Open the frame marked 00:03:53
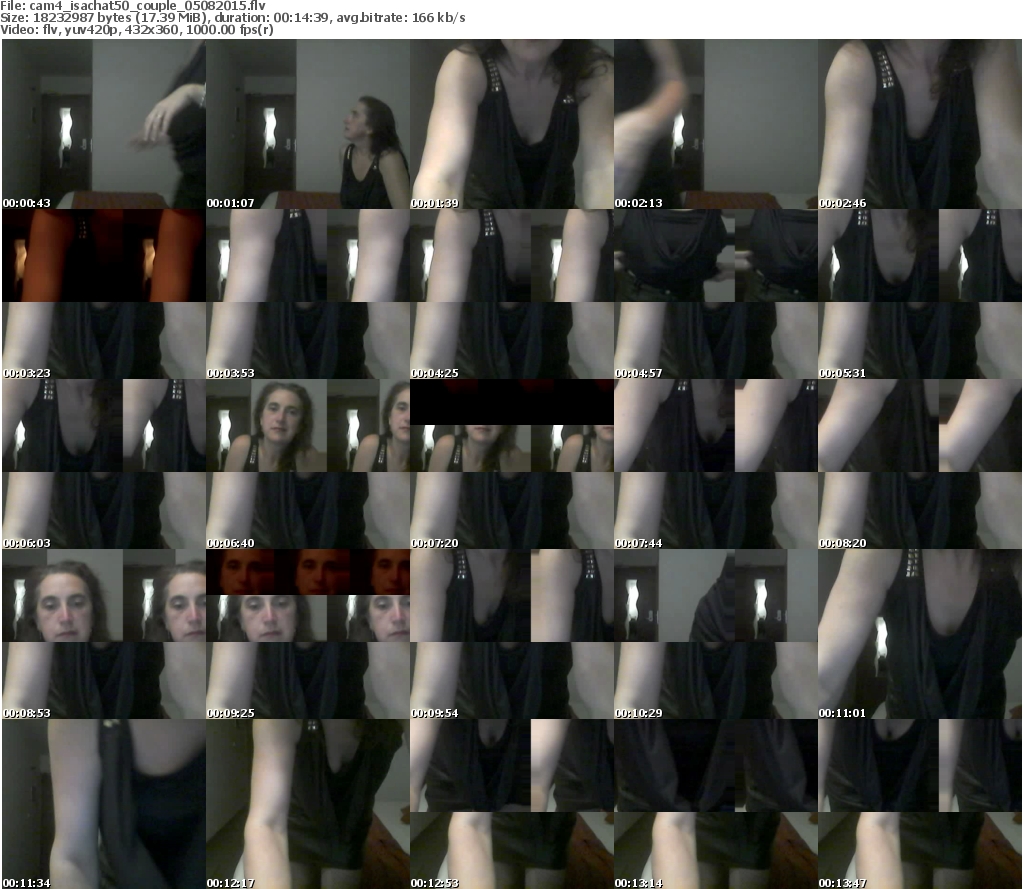 tap(308, 294)
